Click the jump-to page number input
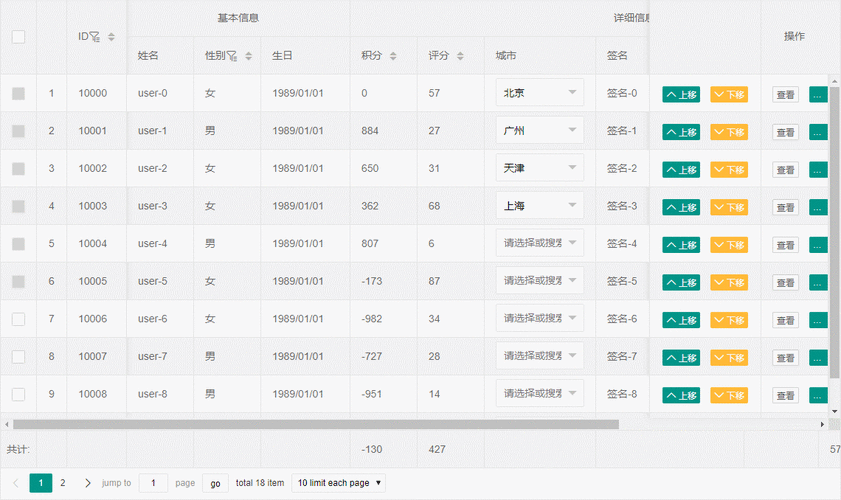Screen dimensions: 841x500 pyautogui.click(x=153, y=483)
